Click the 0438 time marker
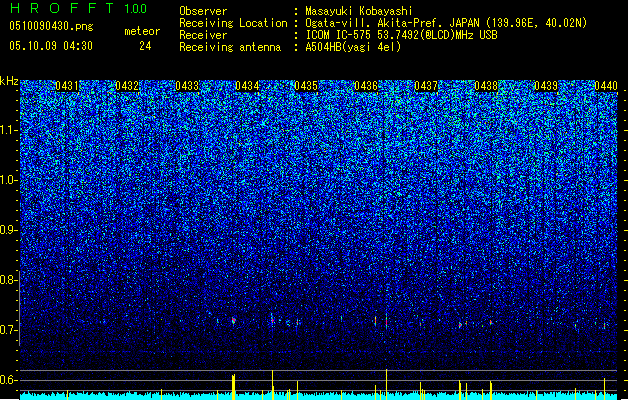The width and height of the screenshot is (629, 400). click(486, 86)
